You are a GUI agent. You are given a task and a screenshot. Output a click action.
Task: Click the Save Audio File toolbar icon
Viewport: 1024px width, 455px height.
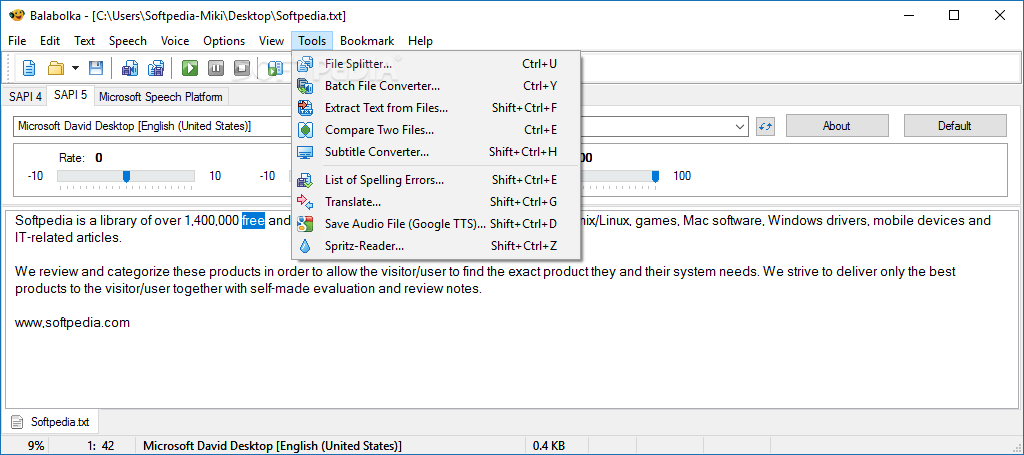coord(129,67)
